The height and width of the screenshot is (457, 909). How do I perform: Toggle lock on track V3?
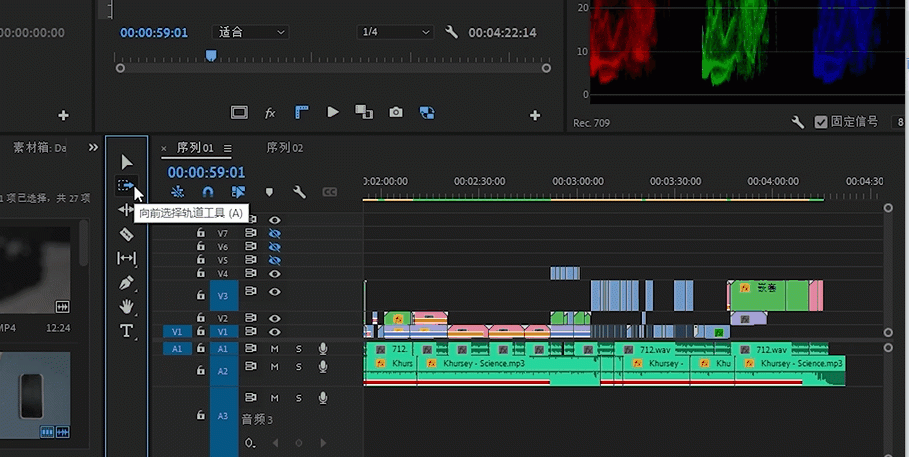(201, 295)
